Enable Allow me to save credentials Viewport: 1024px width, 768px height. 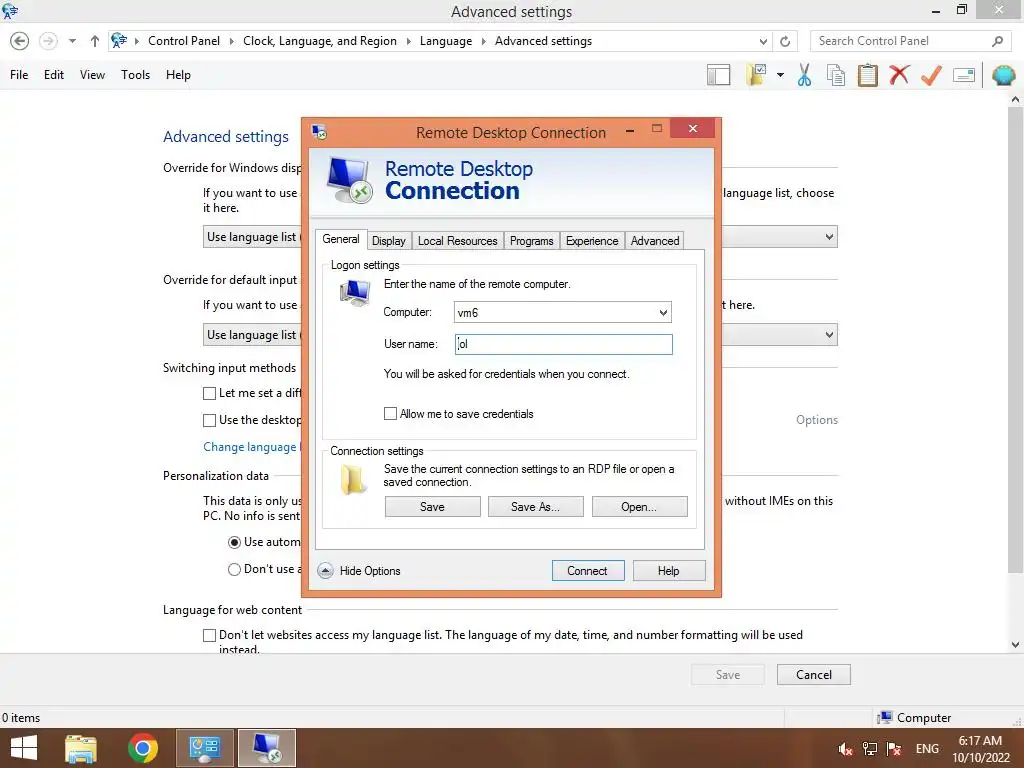391,413
